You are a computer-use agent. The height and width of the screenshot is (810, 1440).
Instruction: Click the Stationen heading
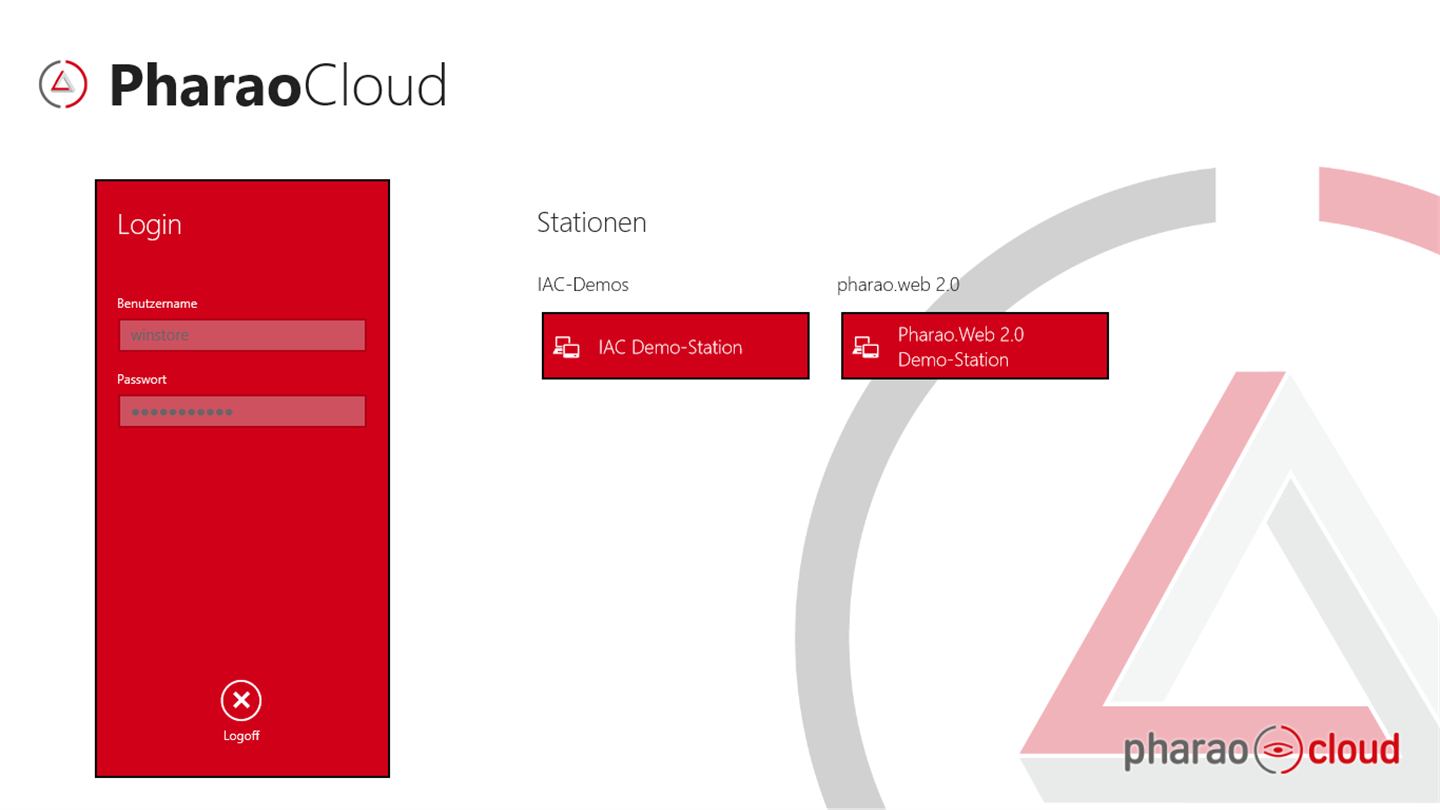tap(592, 222)
